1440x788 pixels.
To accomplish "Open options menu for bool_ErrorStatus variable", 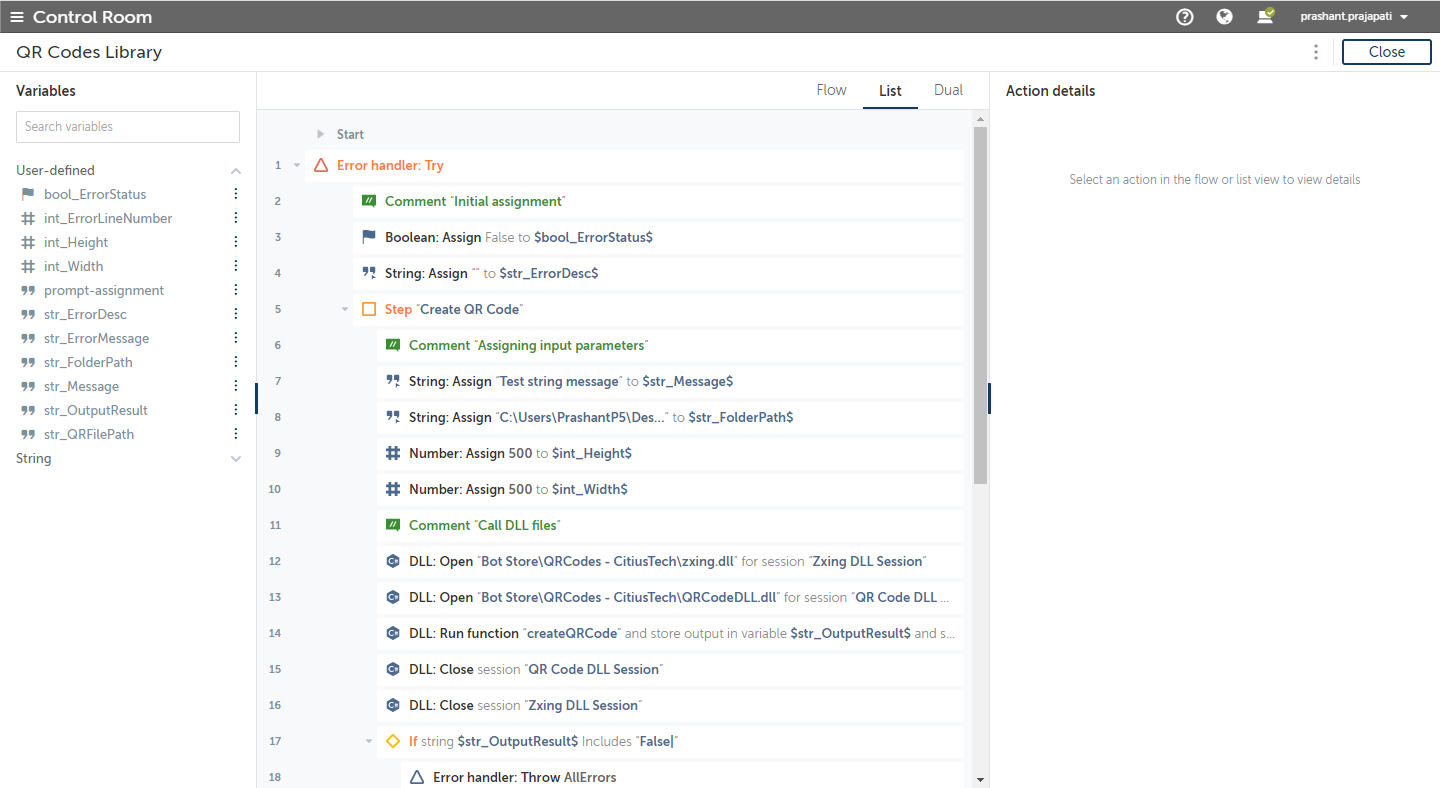I will [x=236, y=194].
